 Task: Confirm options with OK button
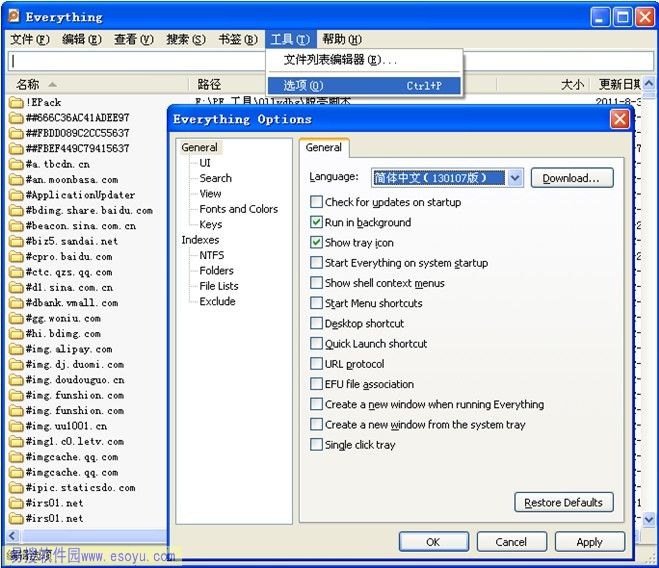click(x=433, y=542)
